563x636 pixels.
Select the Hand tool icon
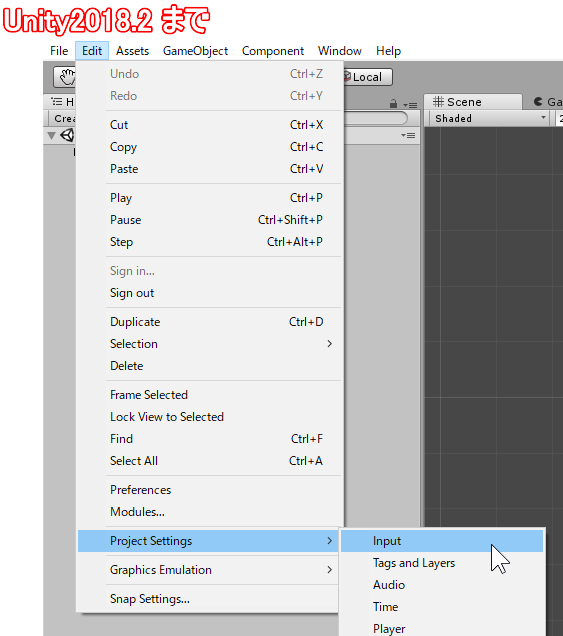(67, 77)
